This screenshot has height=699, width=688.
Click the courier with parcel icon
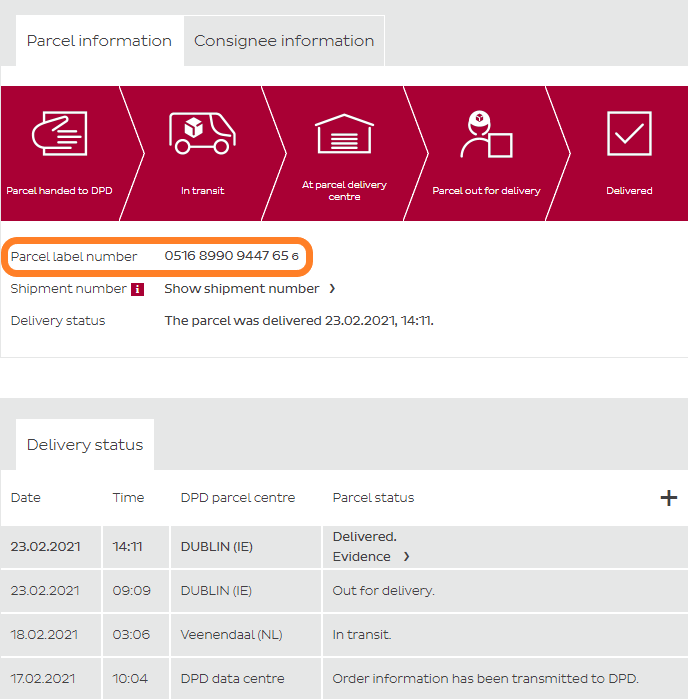click(x=486, y=134)
